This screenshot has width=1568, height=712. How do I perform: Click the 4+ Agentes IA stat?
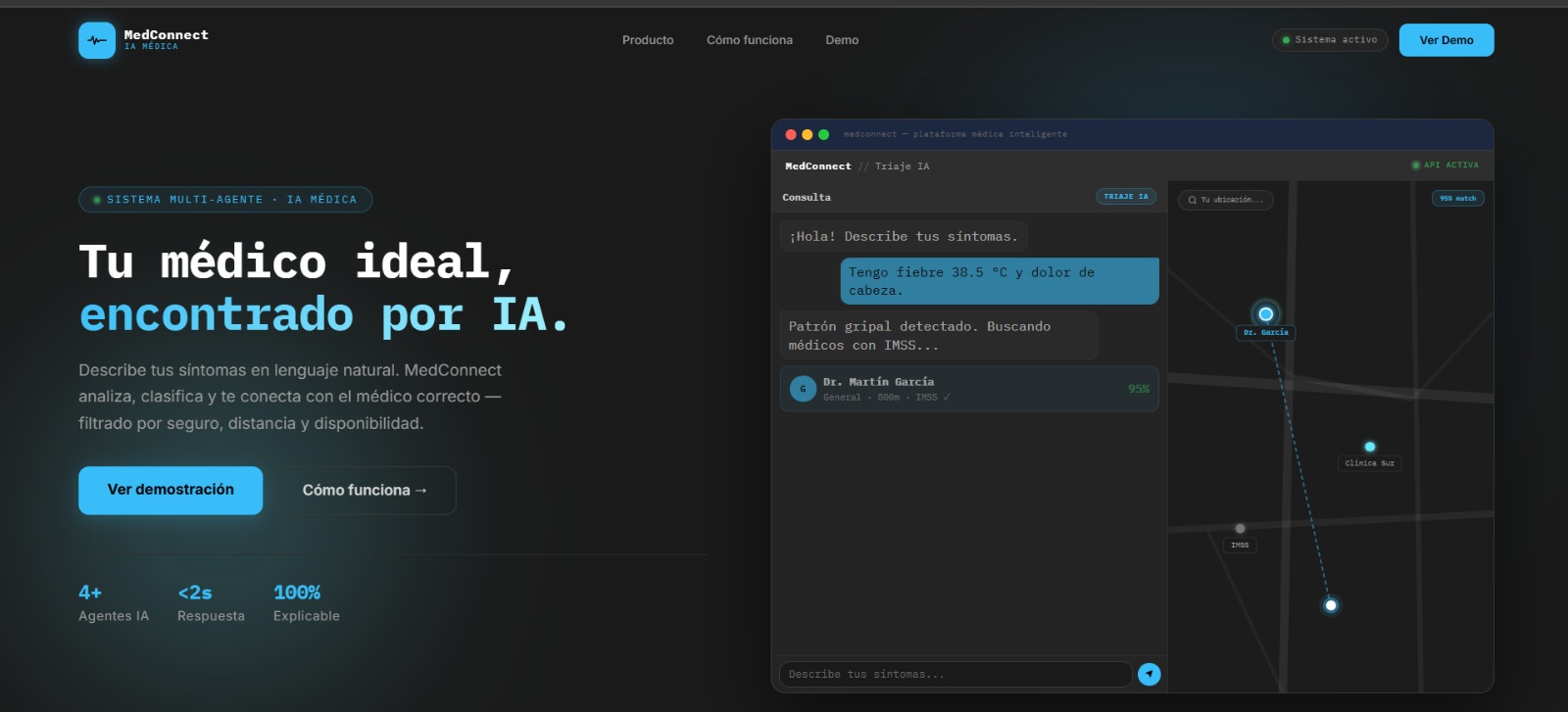point(114,603)
